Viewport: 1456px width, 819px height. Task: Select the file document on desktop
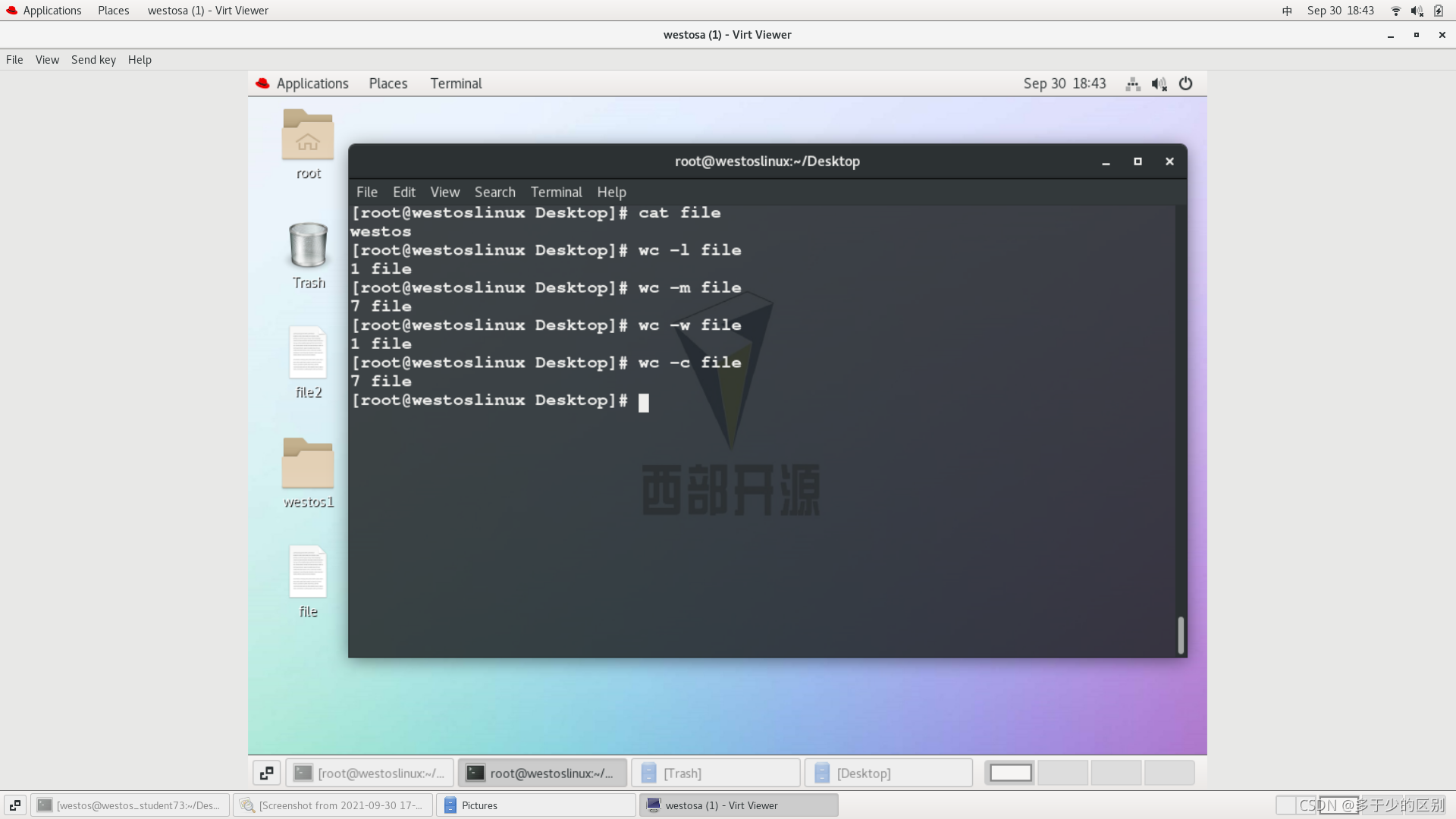point(308,573)
